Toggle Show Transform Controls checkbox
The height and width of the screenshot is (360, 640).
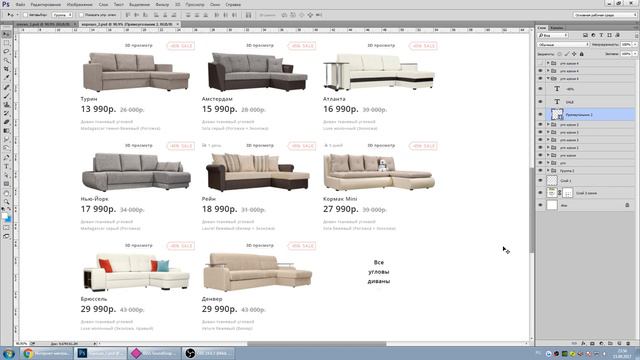point(81,15)
